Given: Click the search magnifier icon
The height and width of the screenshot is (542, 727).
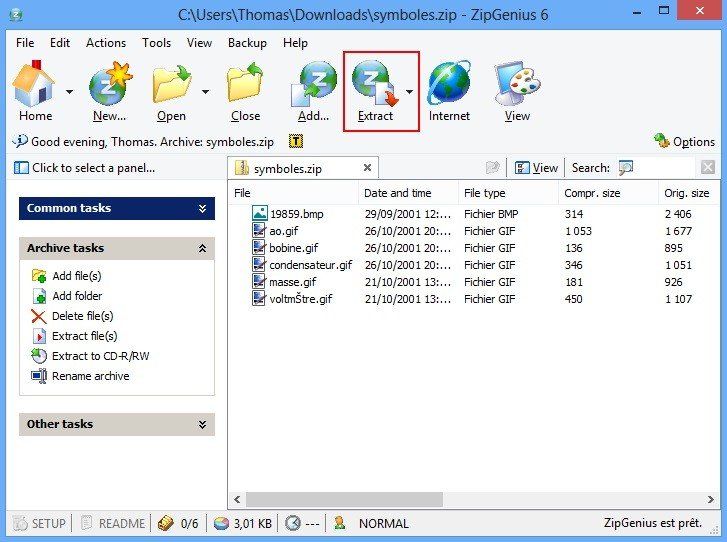Looking at the screenshot, I should click(x=626, y=167).
